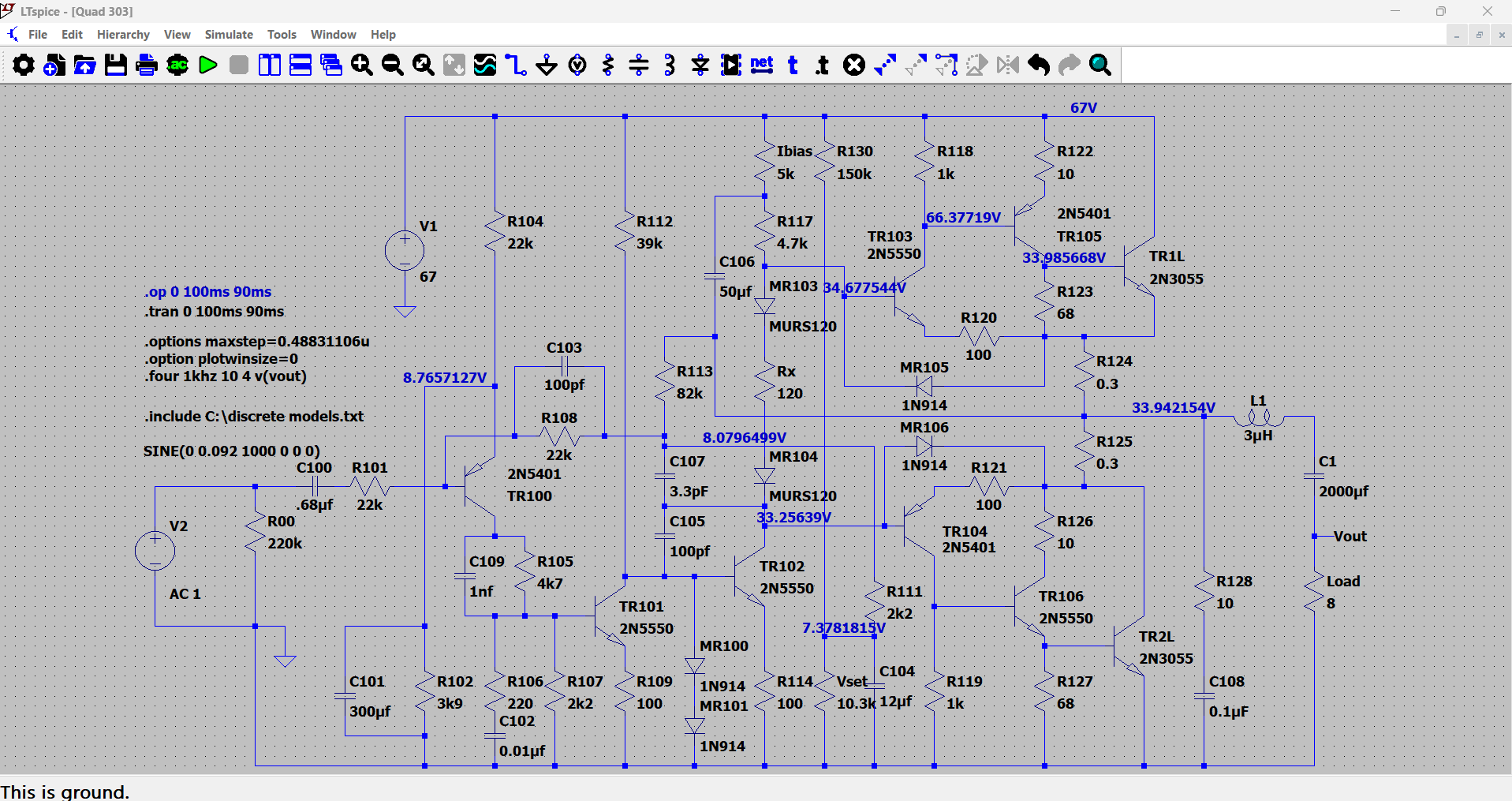1512x801 pixels.
Task: Click the Load resistor label
Action: tap(1343, 582)
